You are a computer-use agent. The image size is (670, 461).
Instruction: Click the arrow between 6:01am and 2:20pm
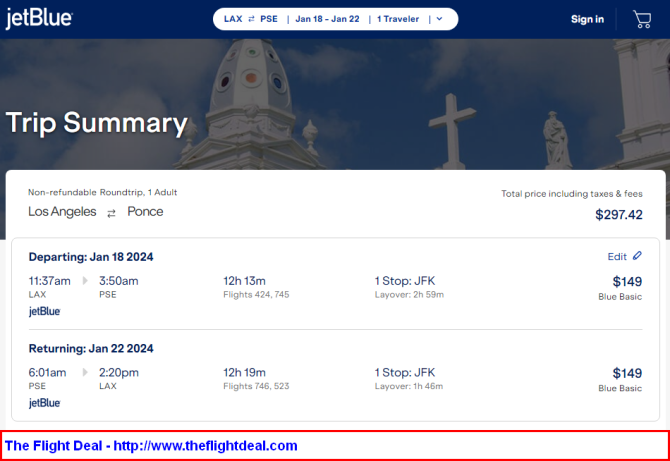click(85, 372)
